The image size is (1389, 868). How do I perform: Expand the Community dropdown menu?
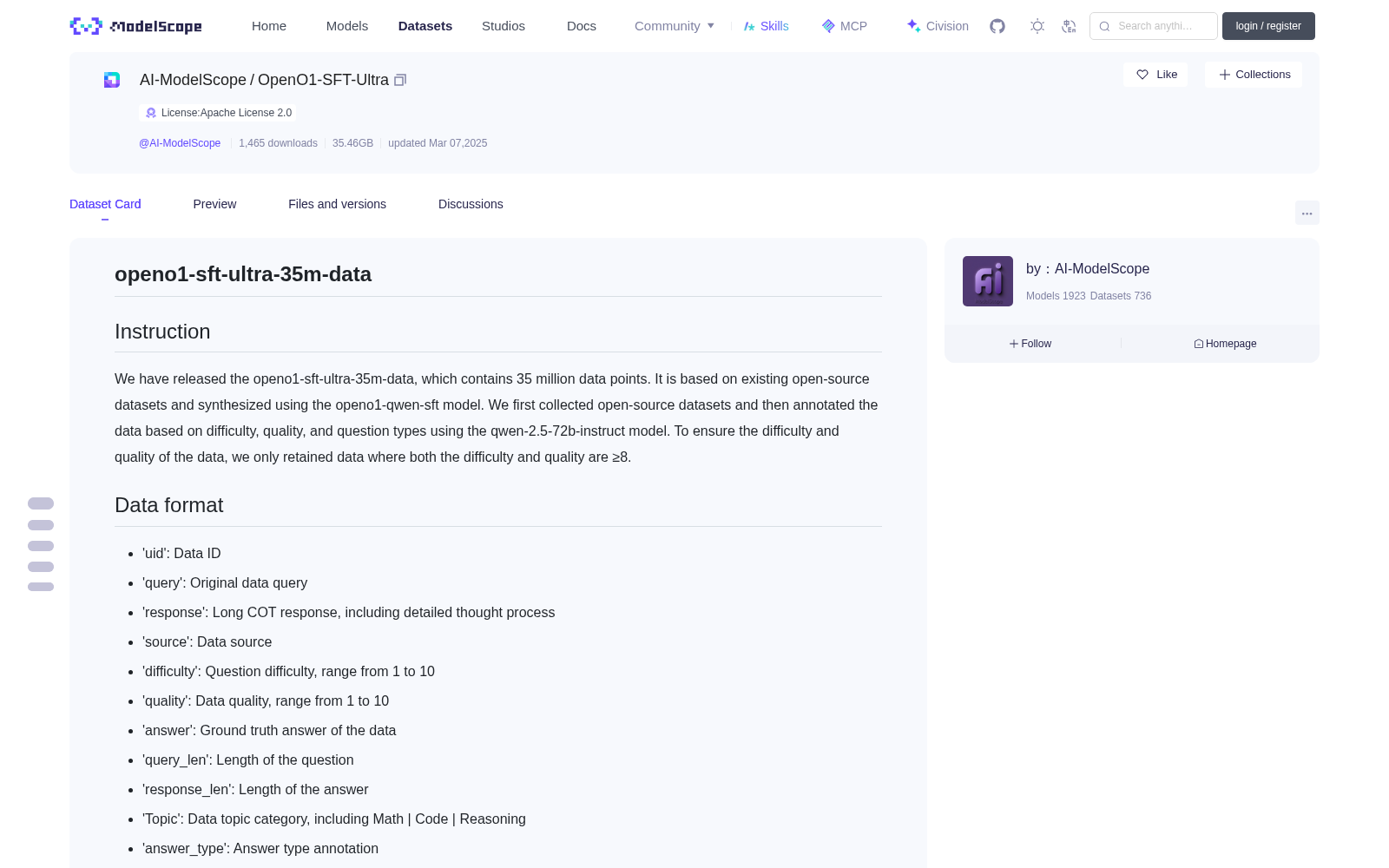[675, 26]
